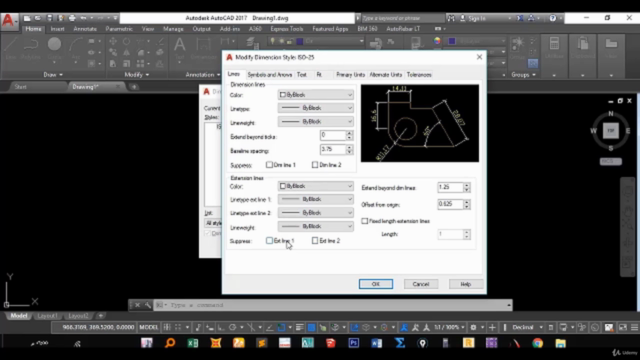Switch to the Layout1 tab
The height and width of the screenshot is (360, 640).
pyautogui.click(x=47, y=316)
